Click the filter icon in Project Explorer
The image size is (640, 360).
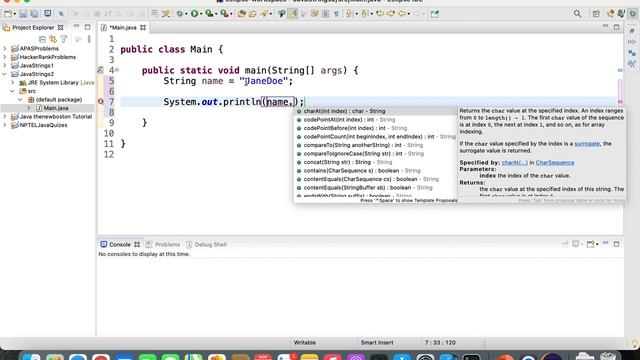pos(64,39)
